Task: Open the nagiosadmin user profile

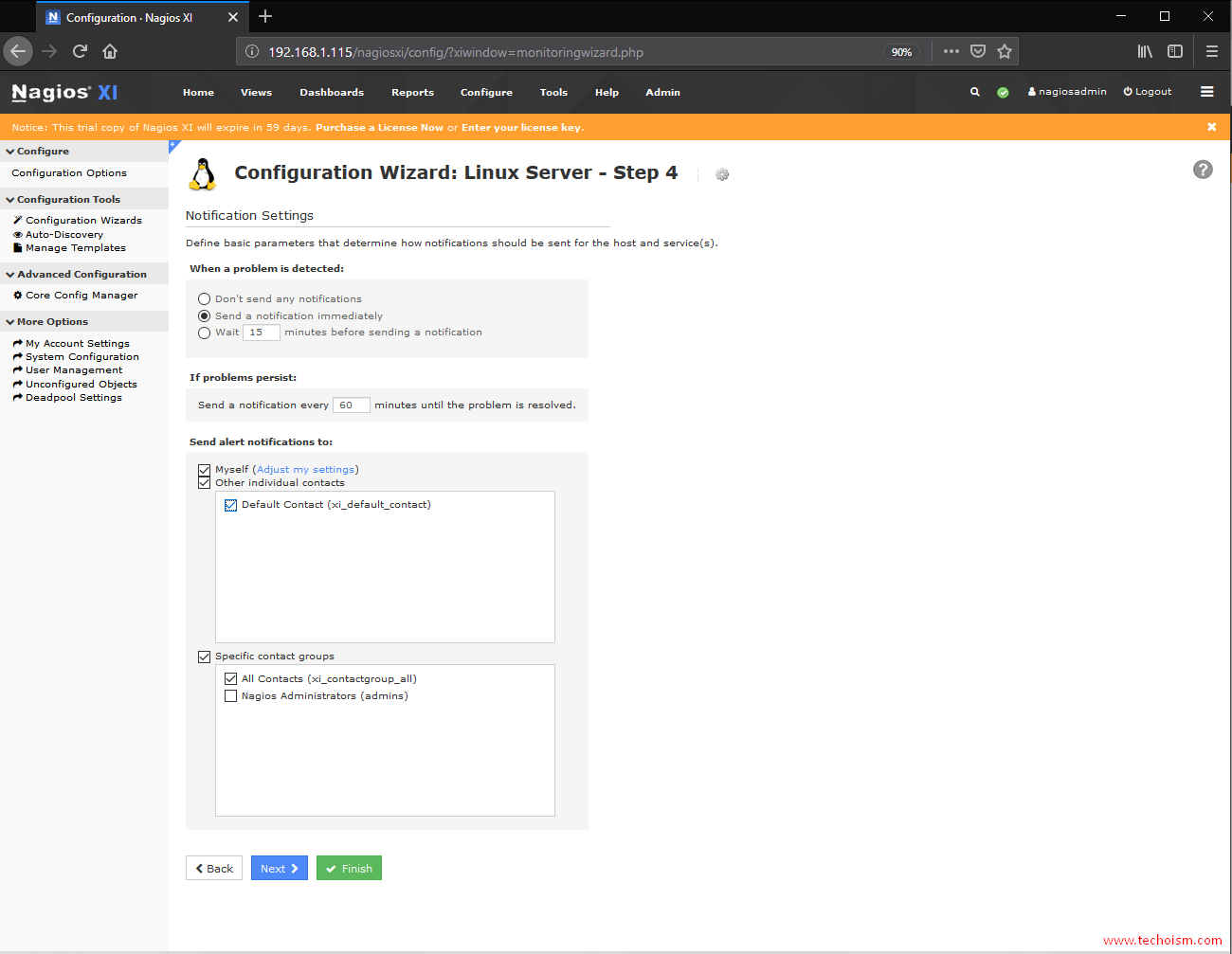Action: [x=1067, y=92]
